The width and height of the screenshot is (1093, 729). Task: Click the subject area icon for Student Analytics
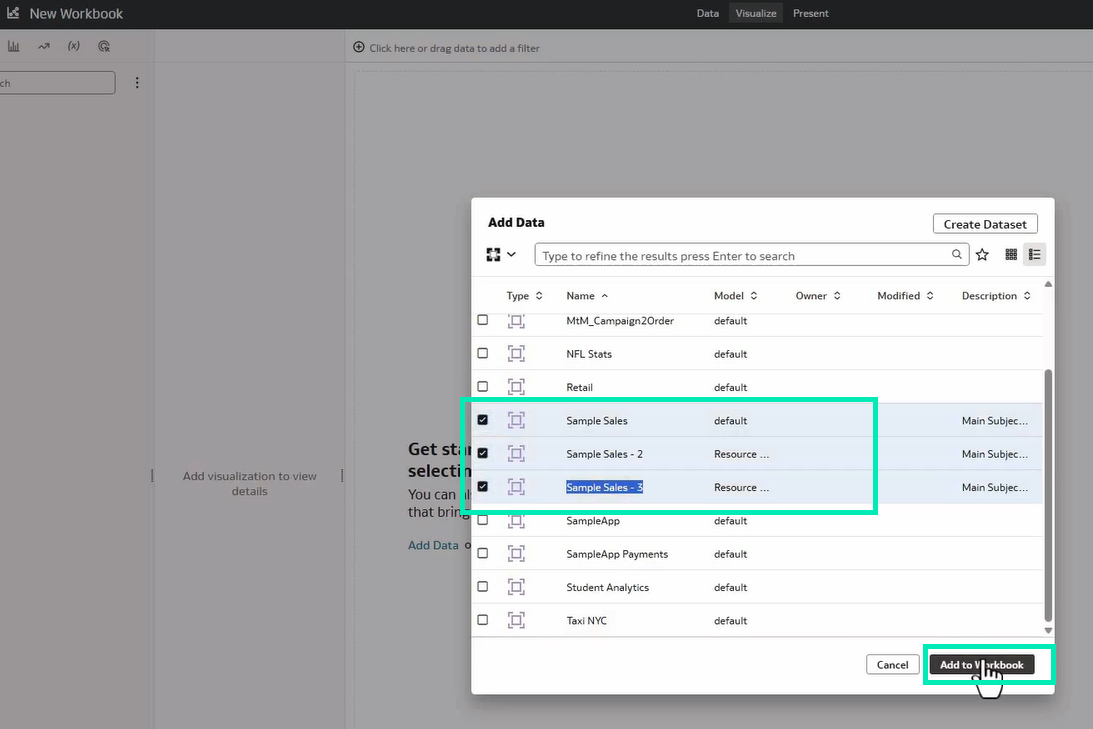[516, 587]
